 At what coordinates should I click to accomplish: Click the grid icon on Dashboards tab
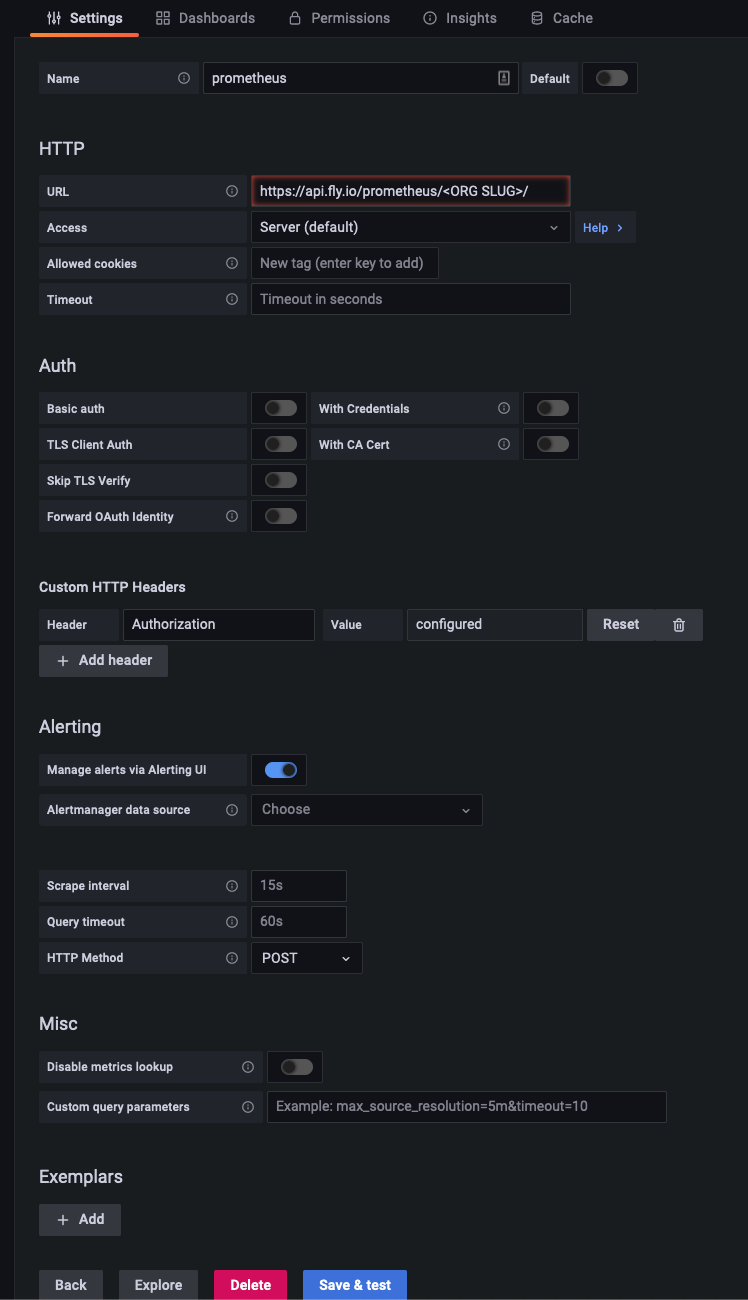[163, 18]
